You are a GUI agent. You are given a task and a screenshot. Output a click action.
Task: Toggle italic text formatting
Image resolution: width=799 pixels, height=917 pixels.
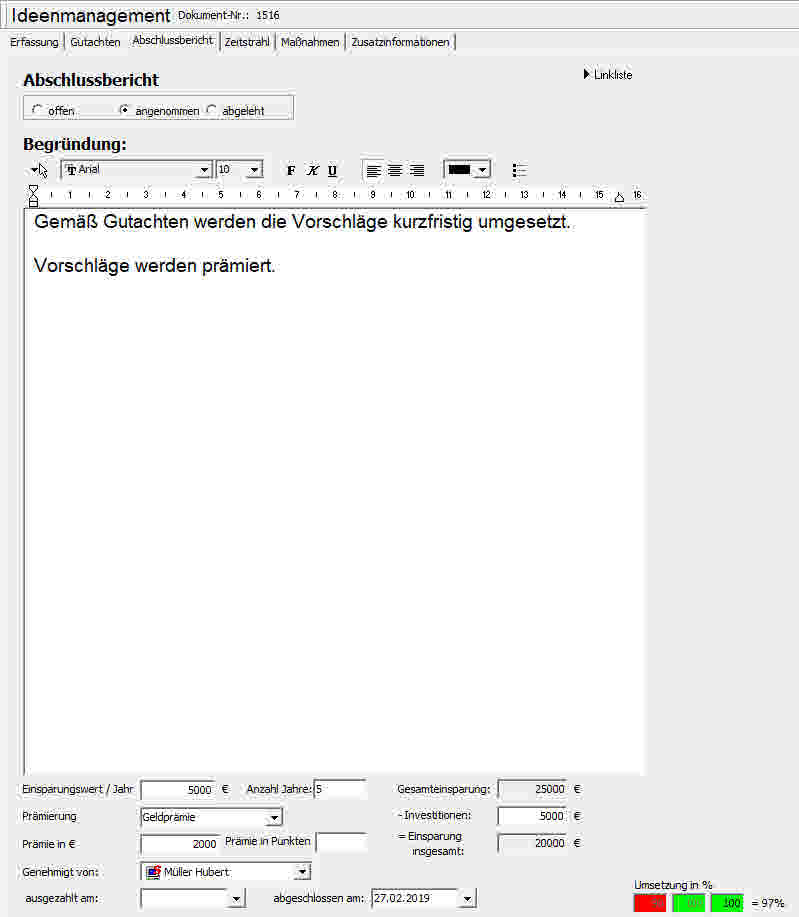pyautogui.click(x=312, y=170)
